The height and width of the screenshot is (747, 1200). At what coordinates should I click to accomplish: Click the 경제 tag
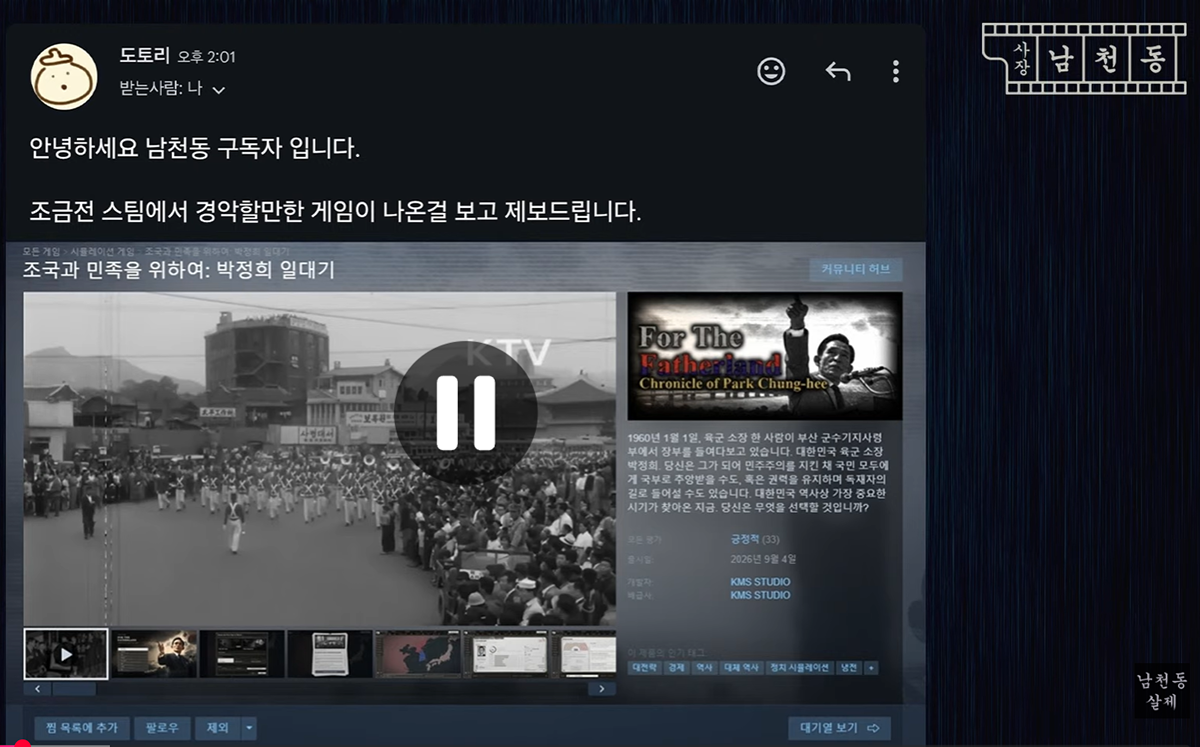[x=675, y=668]
